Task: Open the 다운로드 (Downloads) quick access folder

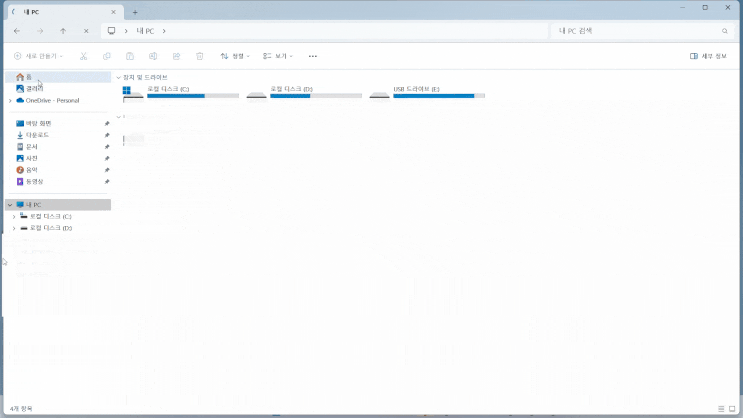Action: pos(58,135)
